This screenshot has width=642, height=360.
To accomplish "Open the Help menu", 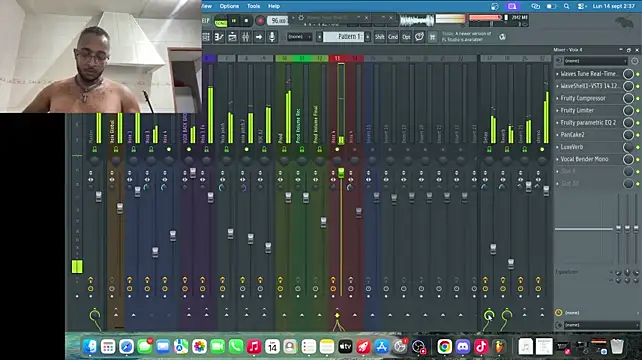I will tap(274, 6).
